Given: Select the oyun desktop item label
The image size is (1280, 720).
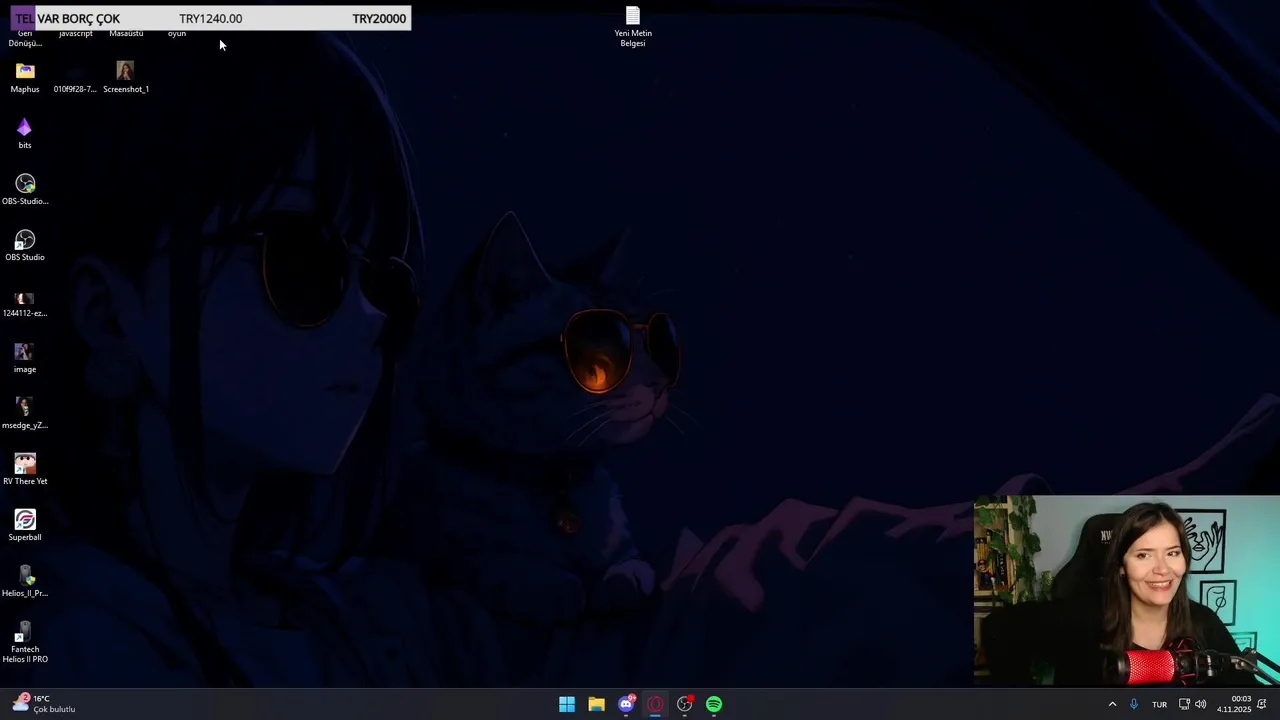Looking at the screenshot, I should point(177,33).
